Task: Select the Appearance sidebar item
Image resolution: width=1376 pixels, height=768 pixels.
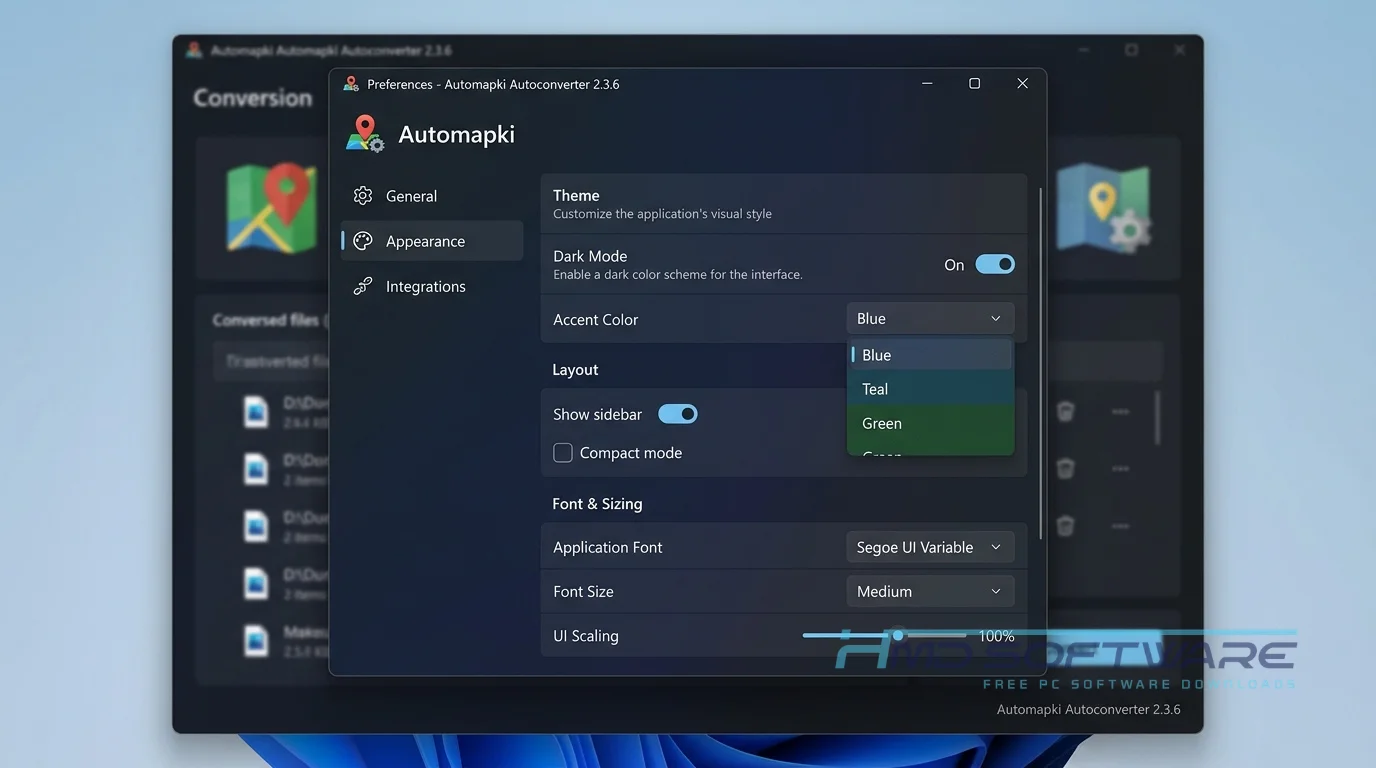Action: pyautogui.click(x=431, y=241)
